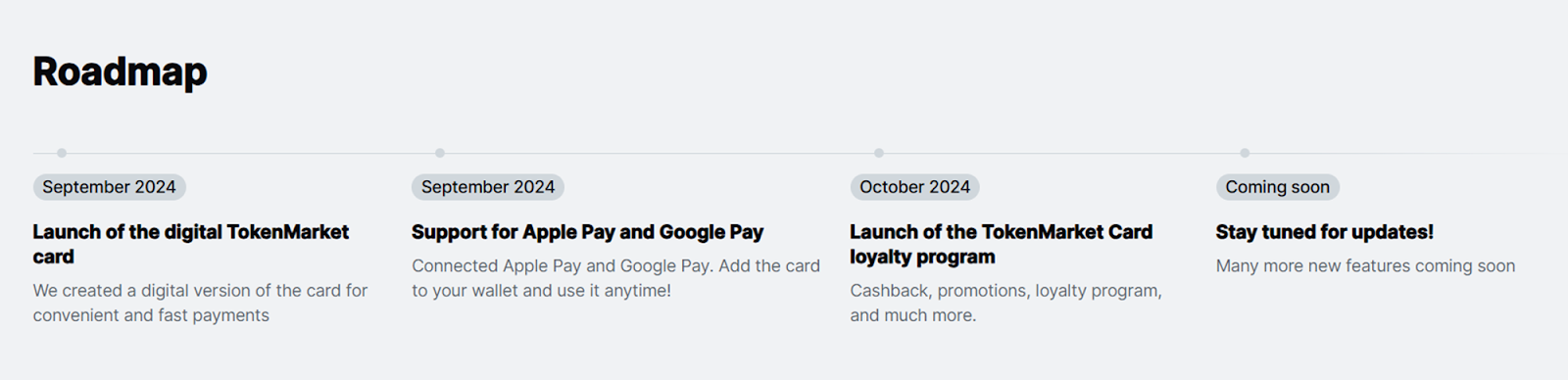This screenshot has height=380, width=1568.
Task: Select the October 2024 date badge
Action: pos(914,187)
